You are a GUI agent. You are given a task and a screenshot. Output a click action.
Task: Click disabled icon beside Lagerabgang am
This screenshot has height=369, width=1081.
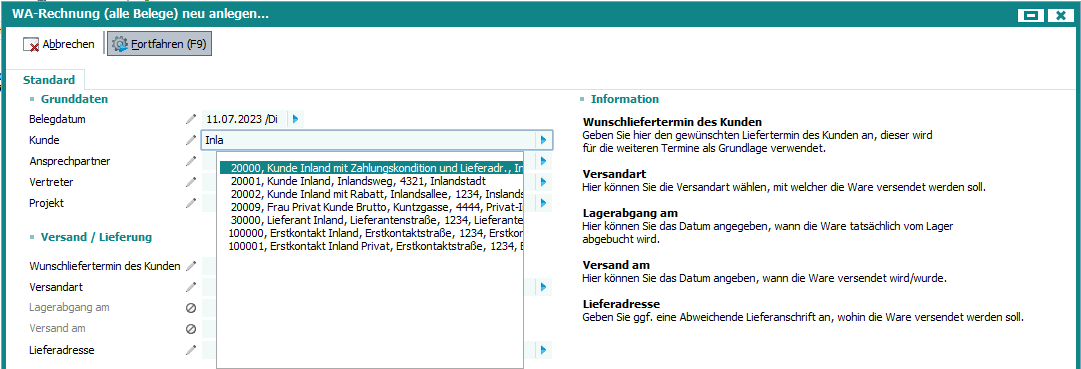191,308
